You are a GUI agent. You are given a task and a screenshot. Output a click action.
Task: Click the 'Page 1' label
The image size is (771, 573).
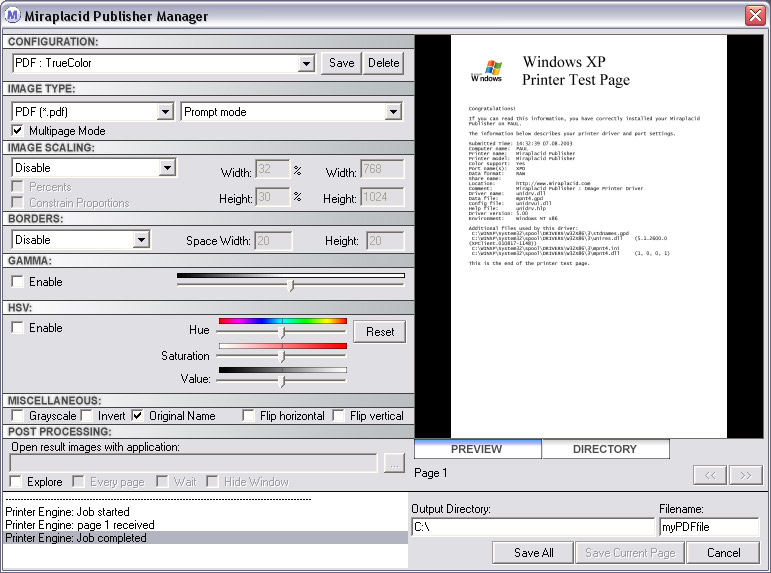431,473
